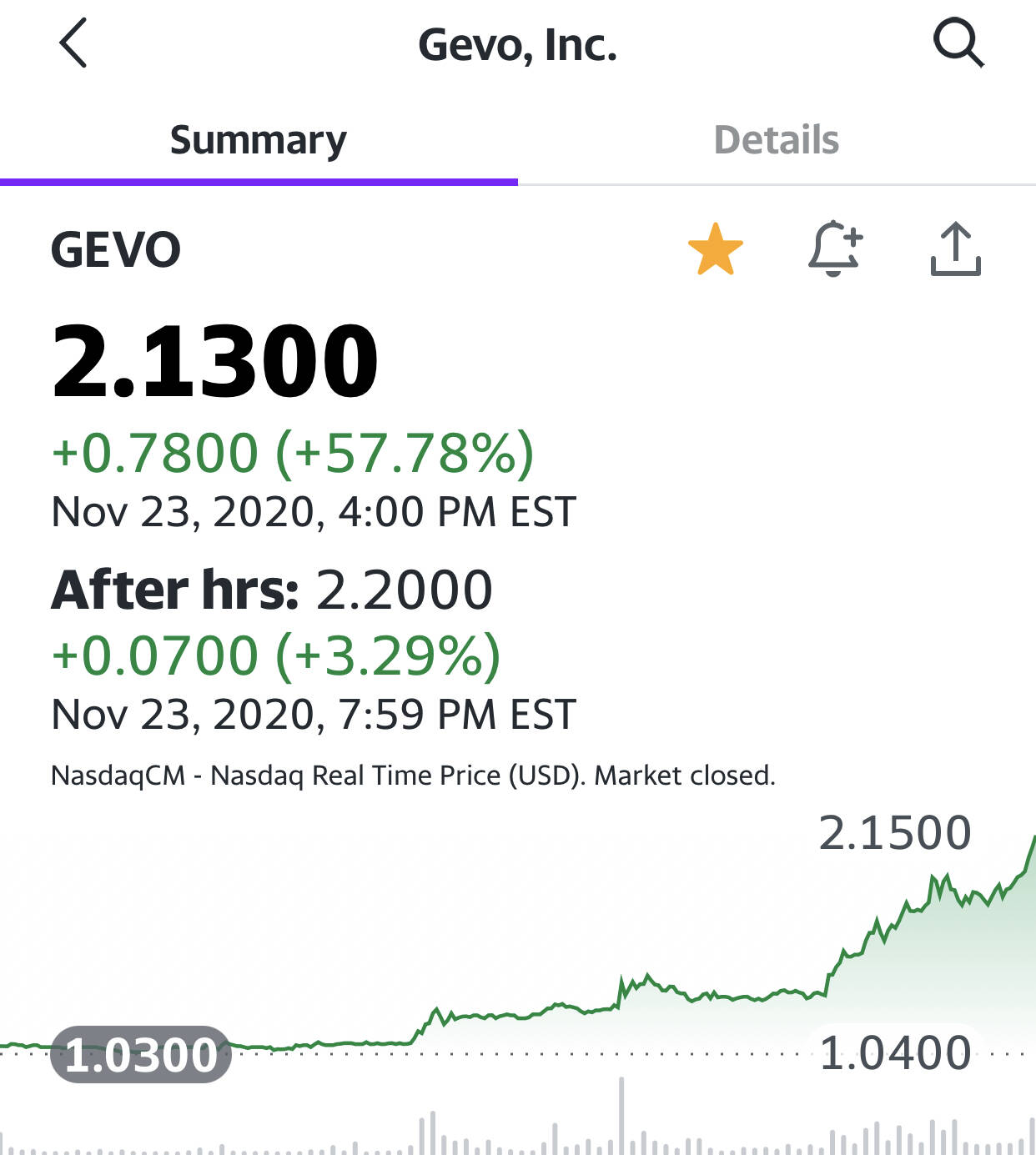
Task: Switch to the Summary tab
Action: 259,140
